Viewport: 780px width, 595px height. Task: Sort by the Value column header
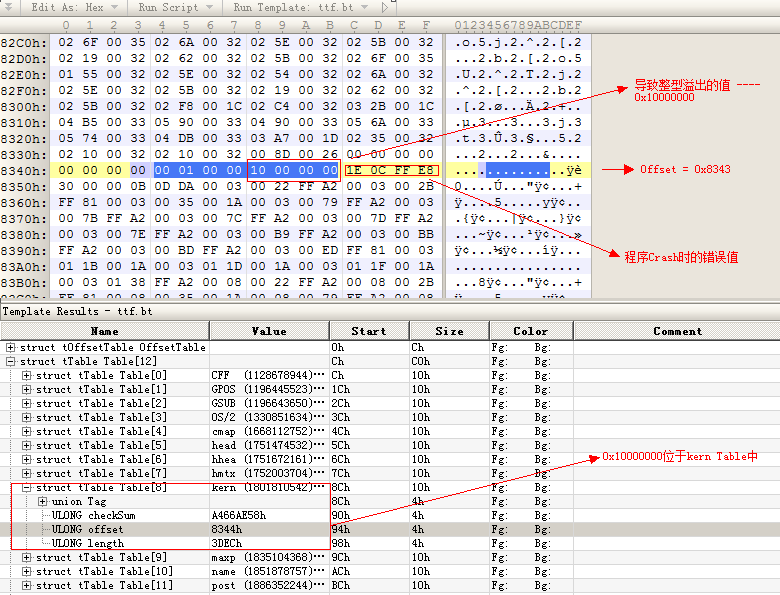269,331
